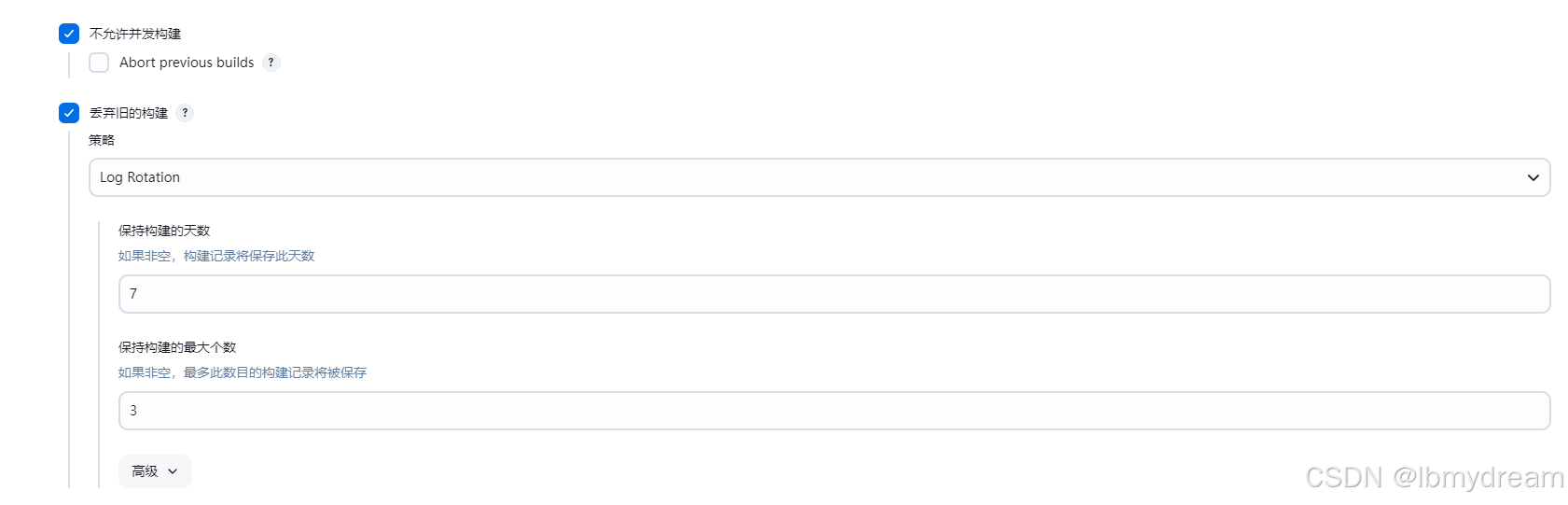Screen dimensions: 1568x505
Task: Click the 丢弃旧的构建 label text
Action: pos(129,113)
